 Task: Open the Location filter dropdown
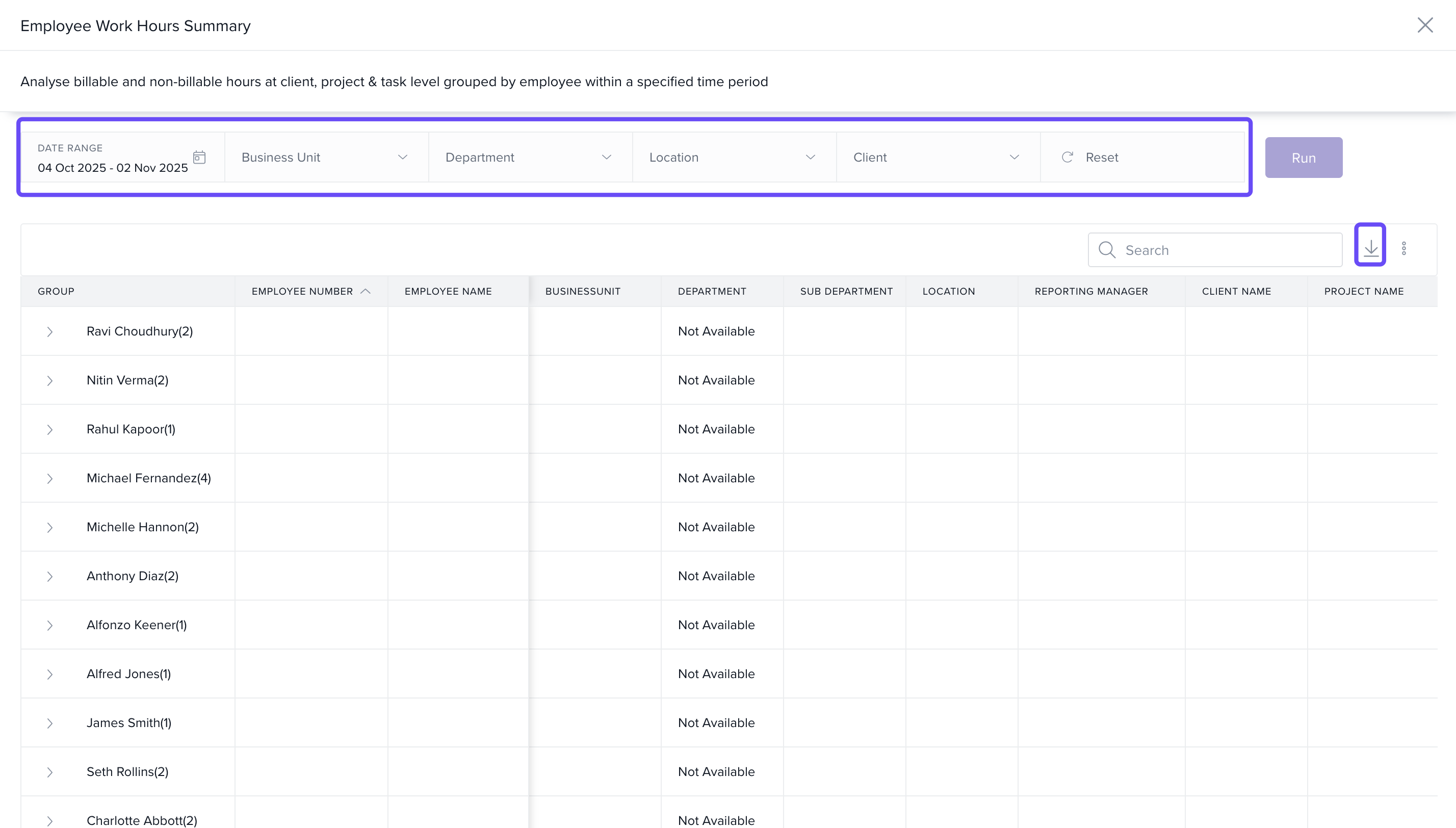pyautogui.click(x=734, y=158)
